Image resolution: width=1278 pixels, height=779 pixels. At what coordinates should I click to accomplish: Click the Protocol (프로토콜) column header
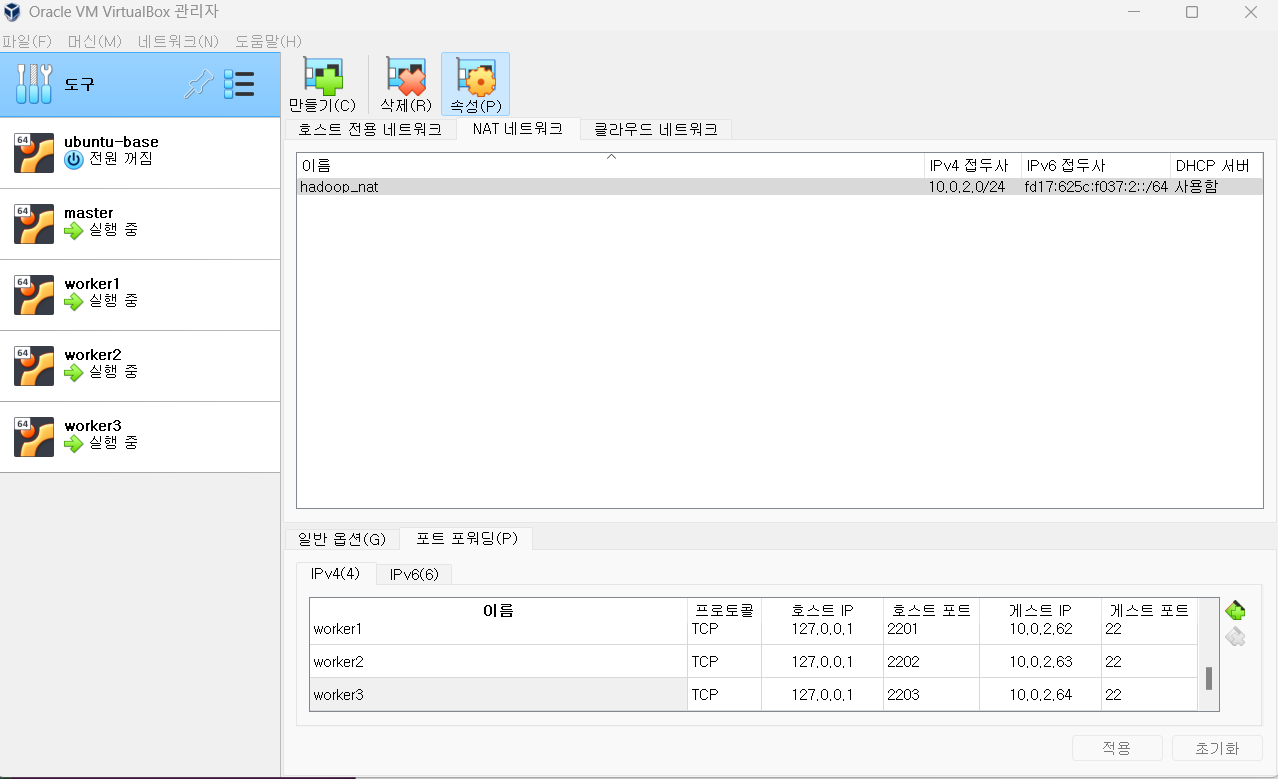[724, 610]
